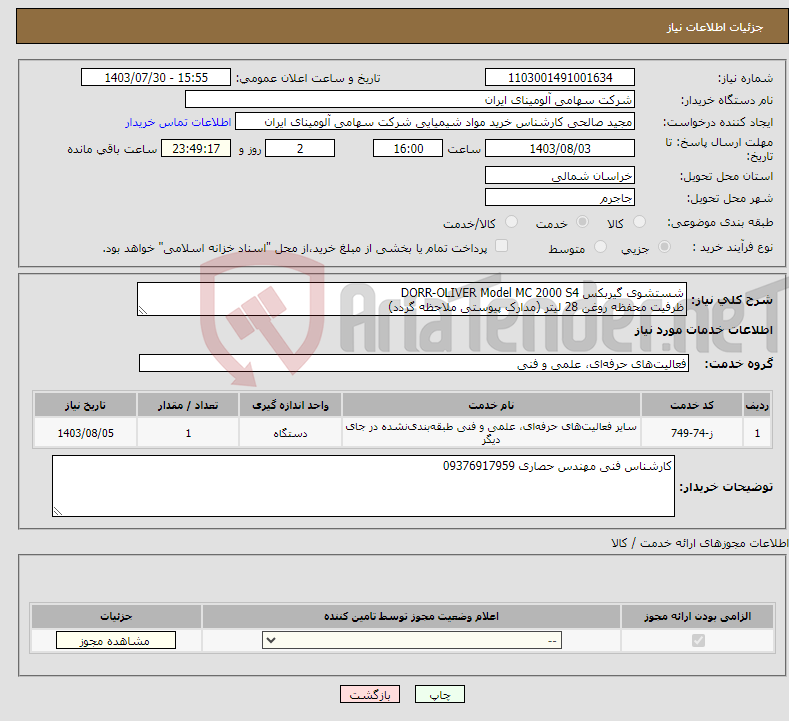Click the city field جاجرم
Image resolution: width=789 pixels, height=721 pixels.
click(560, 197)
